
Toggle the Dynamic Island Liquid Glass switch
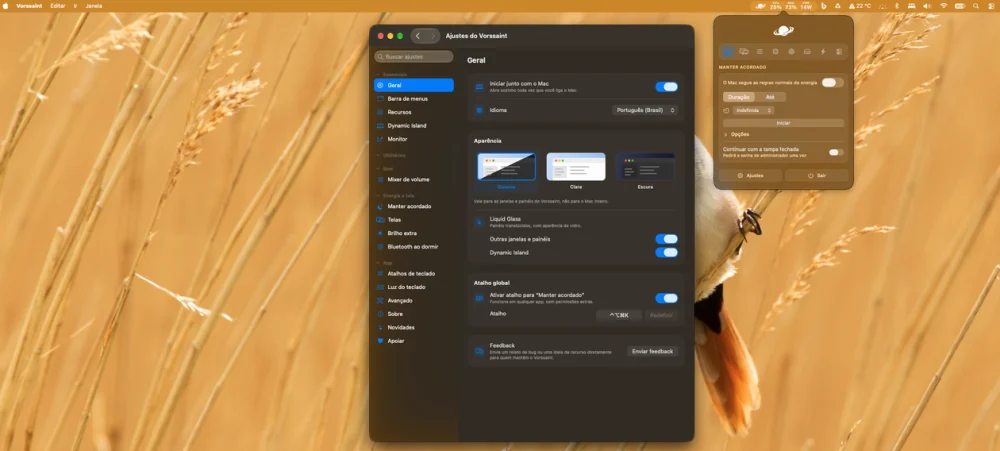coord(666,253)
